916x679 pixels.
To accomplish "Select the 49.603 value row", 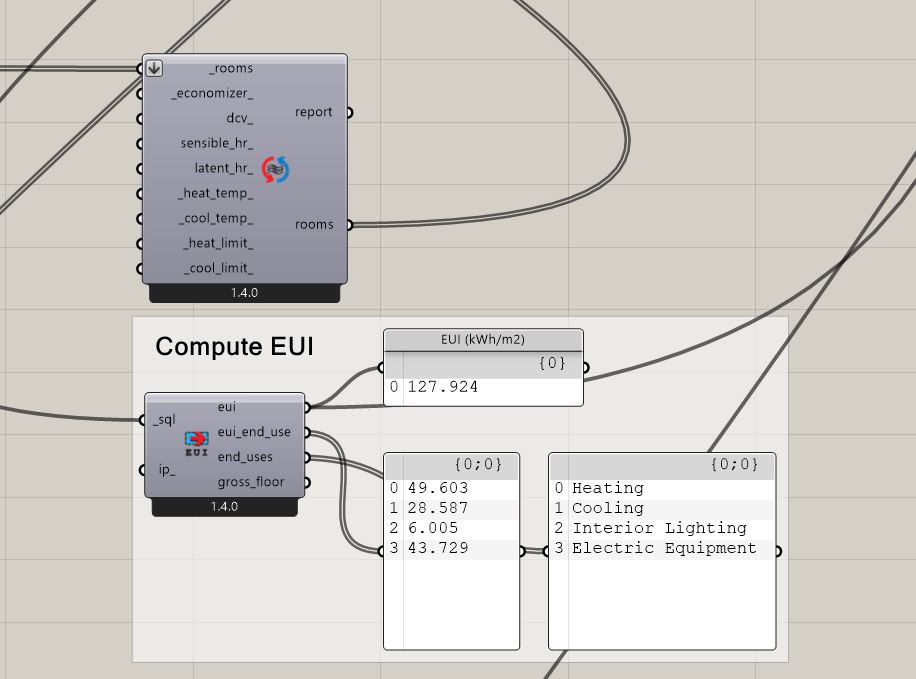I will (x=451, y=489).
